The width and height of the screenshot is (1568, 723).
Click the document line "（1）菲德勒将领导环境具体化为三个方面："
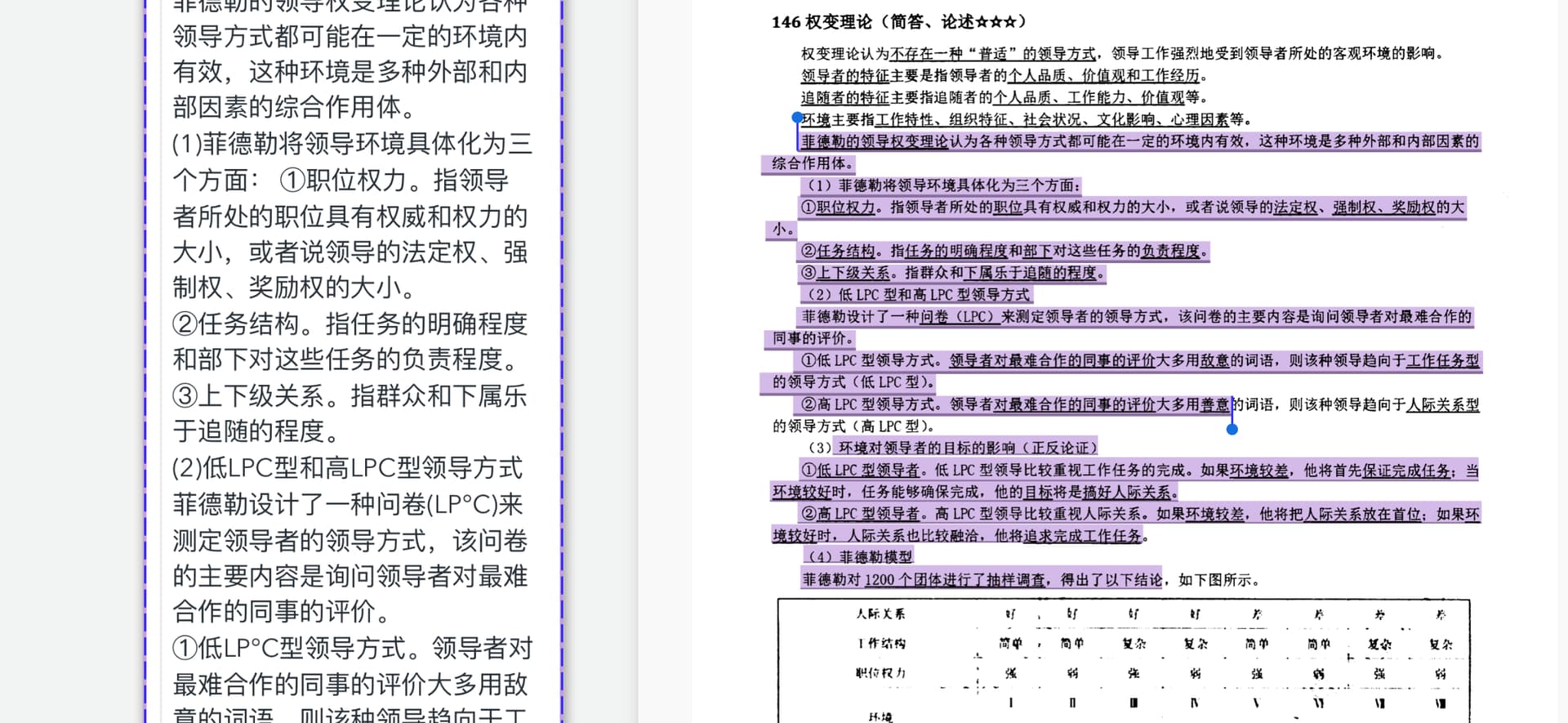coord(941,185)
